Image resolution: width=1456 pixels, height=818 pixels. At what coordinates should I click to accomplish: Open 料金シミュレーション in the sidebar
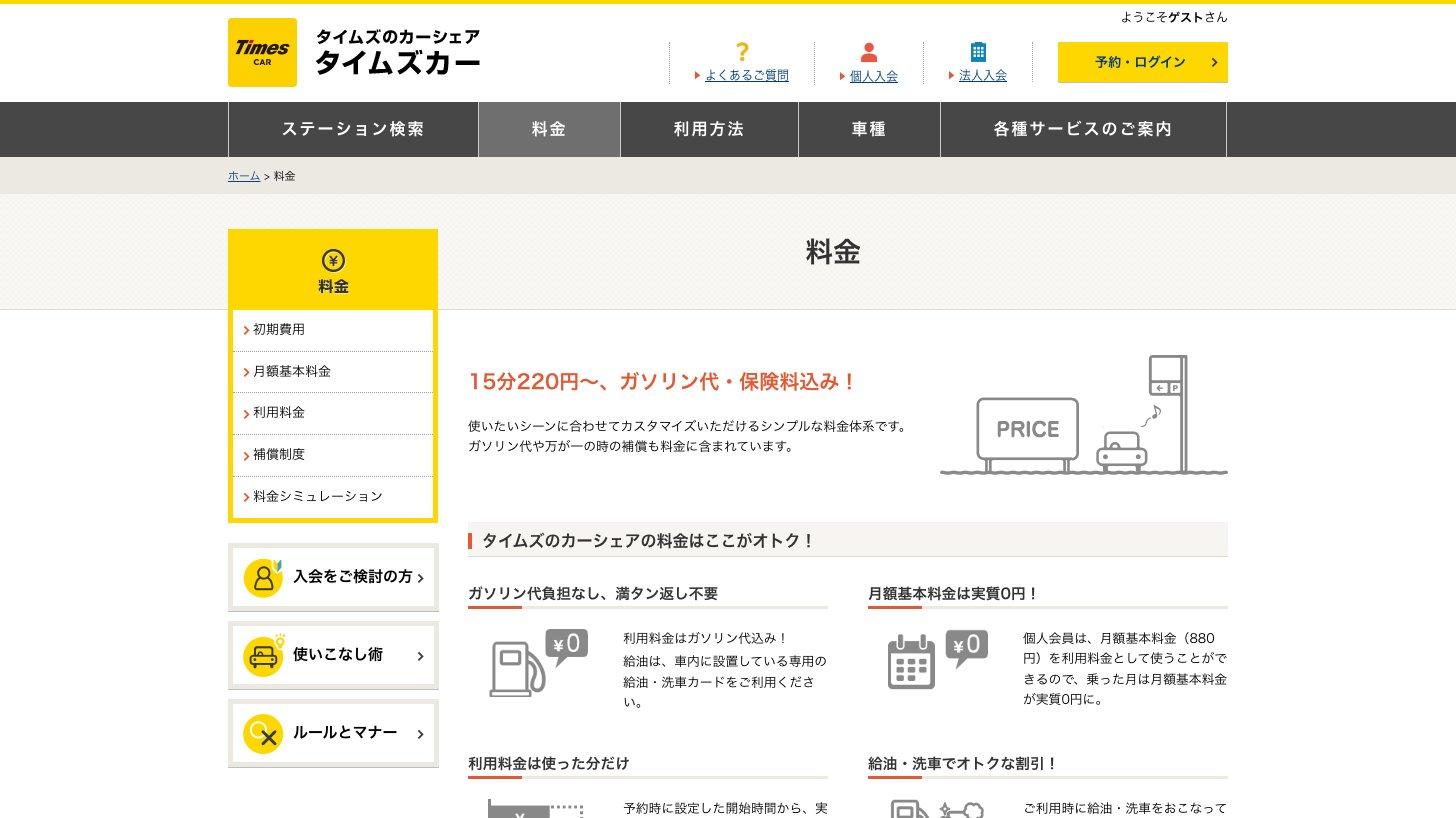click(333, 497)
